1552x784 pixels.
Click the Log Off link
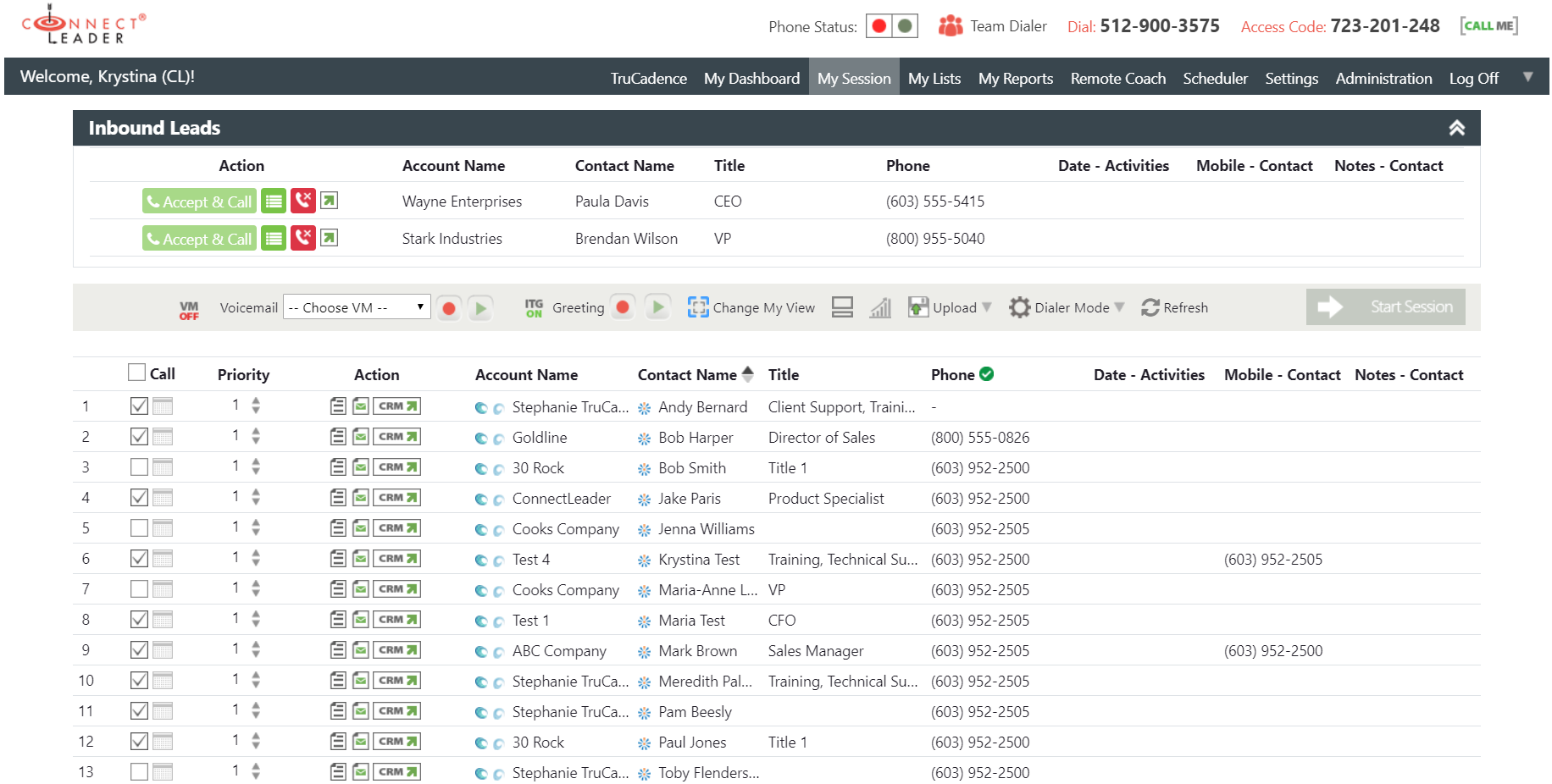(1473, 78)
